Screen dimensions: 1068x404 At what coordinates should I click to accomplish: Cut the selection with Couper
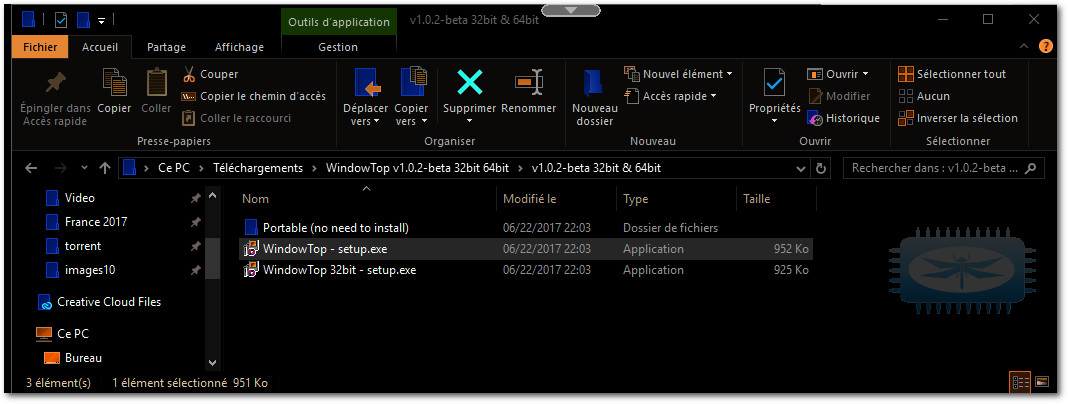pos(210,74)
